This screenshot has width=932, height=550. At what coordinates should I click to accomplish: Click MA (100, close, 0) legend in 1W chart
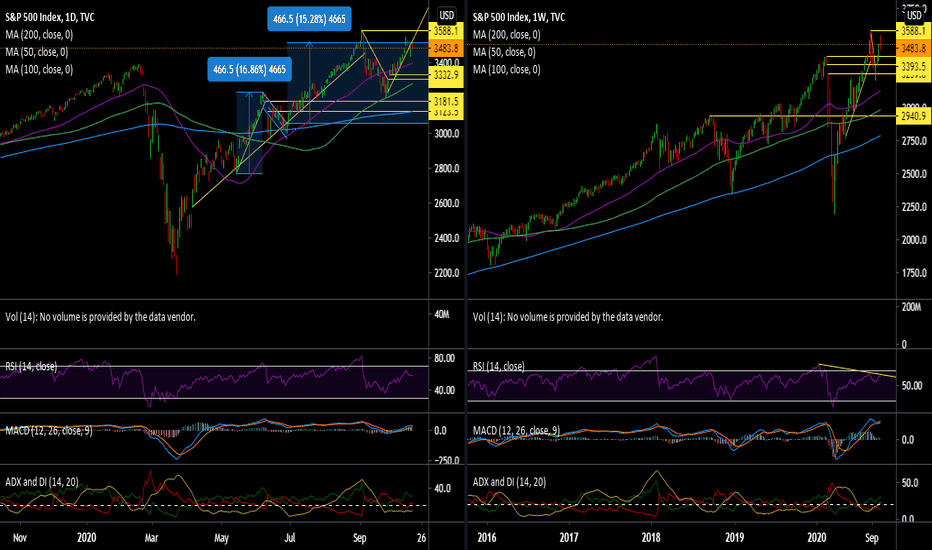click(x=507, y=70)
